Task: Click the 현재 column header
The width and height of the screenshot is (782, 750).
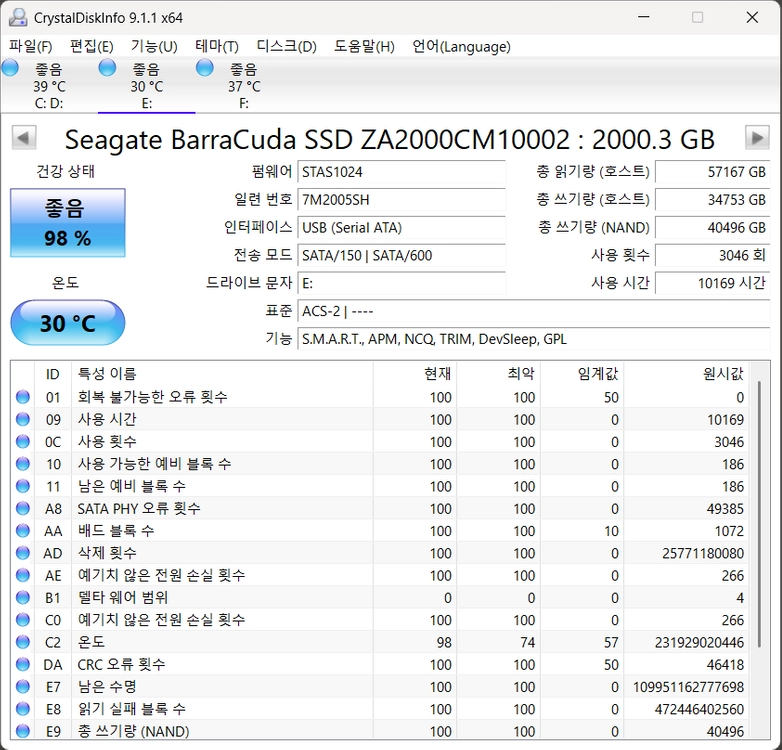Action: point(415,374)
